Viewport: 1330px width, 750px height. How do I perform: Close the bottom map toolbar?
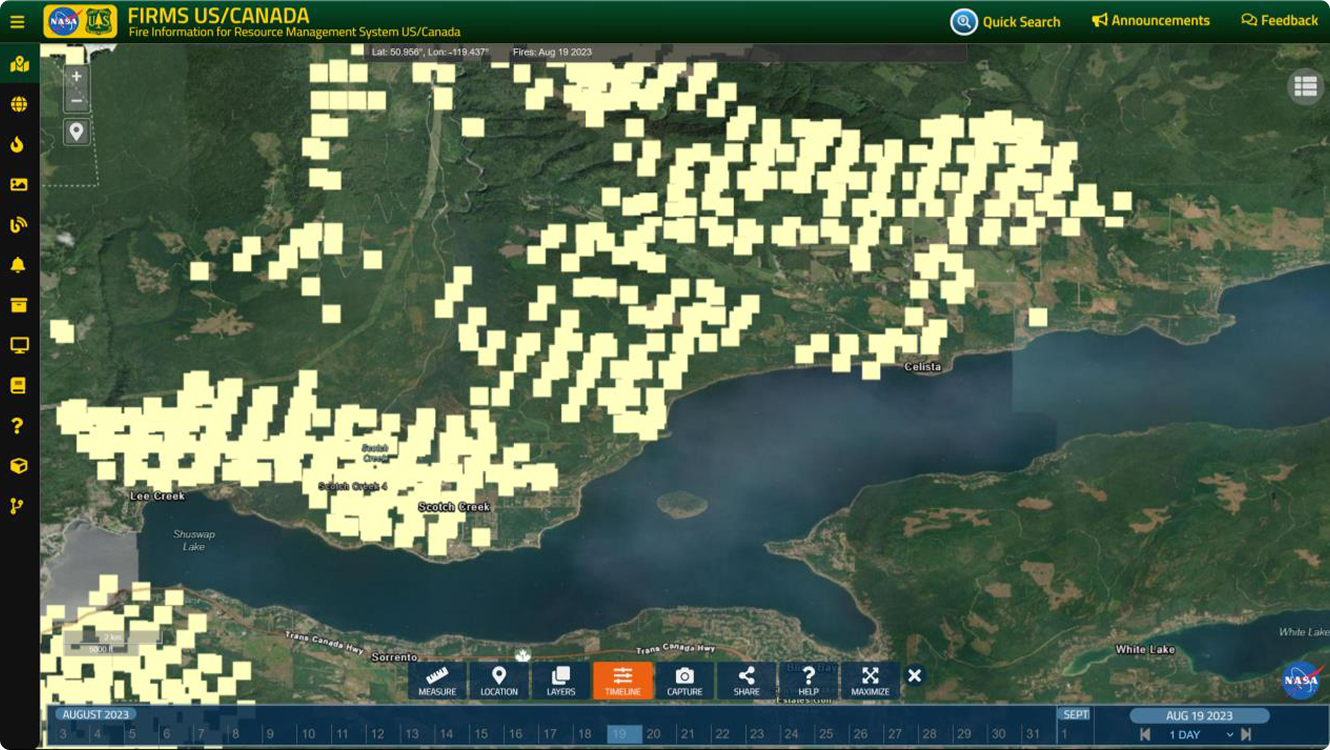point(914,676)
